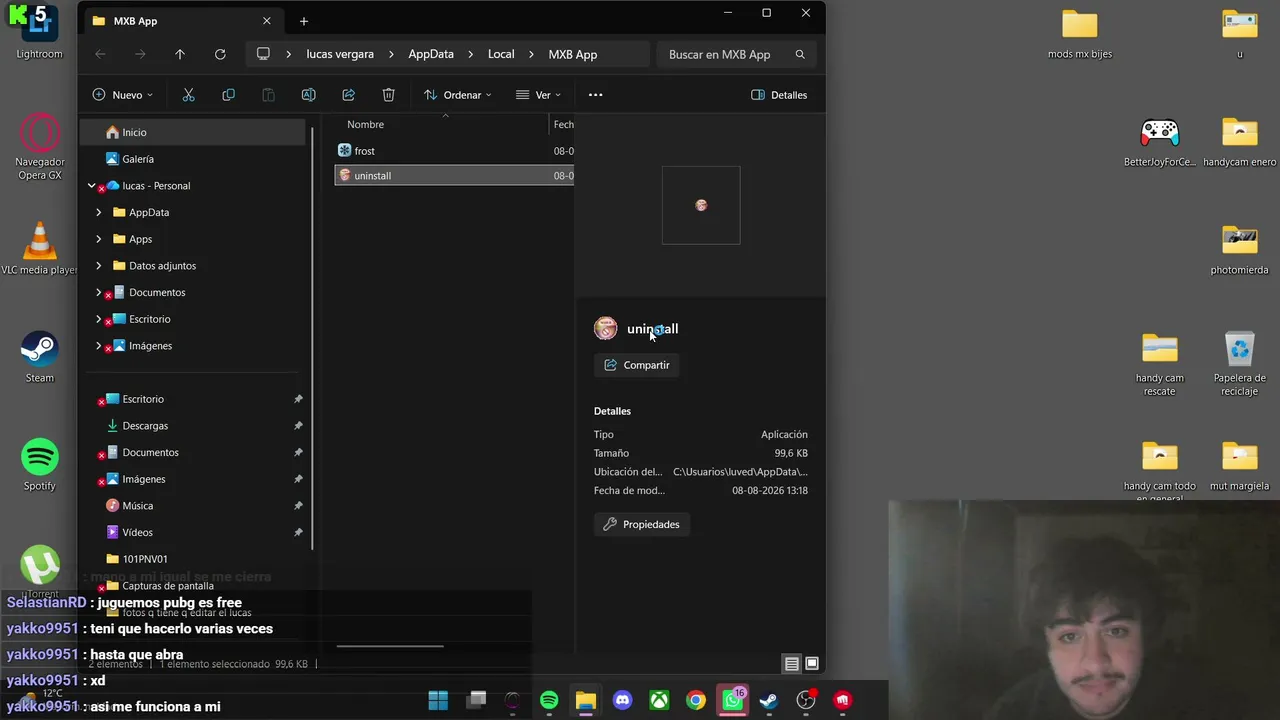Open the Ver view dropdown
This screenshot has width=1280, height=720.
539,95
